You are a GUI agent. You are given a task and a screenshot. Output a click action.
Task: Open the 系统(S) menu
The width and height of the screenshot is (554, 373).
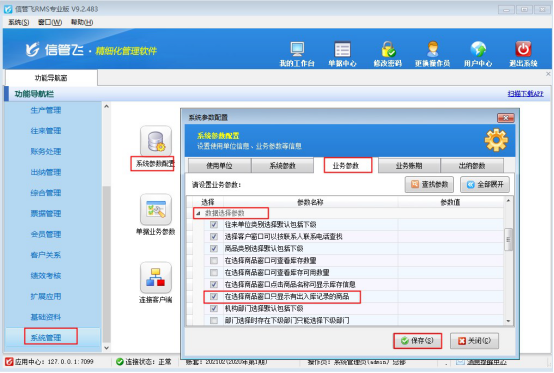coord(18,22)
